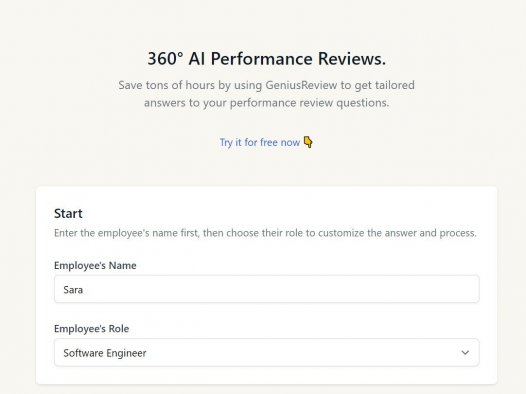The width and height of the screenshot is (526, 394).
Task: Click the 'Employee's Role' field label
Action: [92, 329]
